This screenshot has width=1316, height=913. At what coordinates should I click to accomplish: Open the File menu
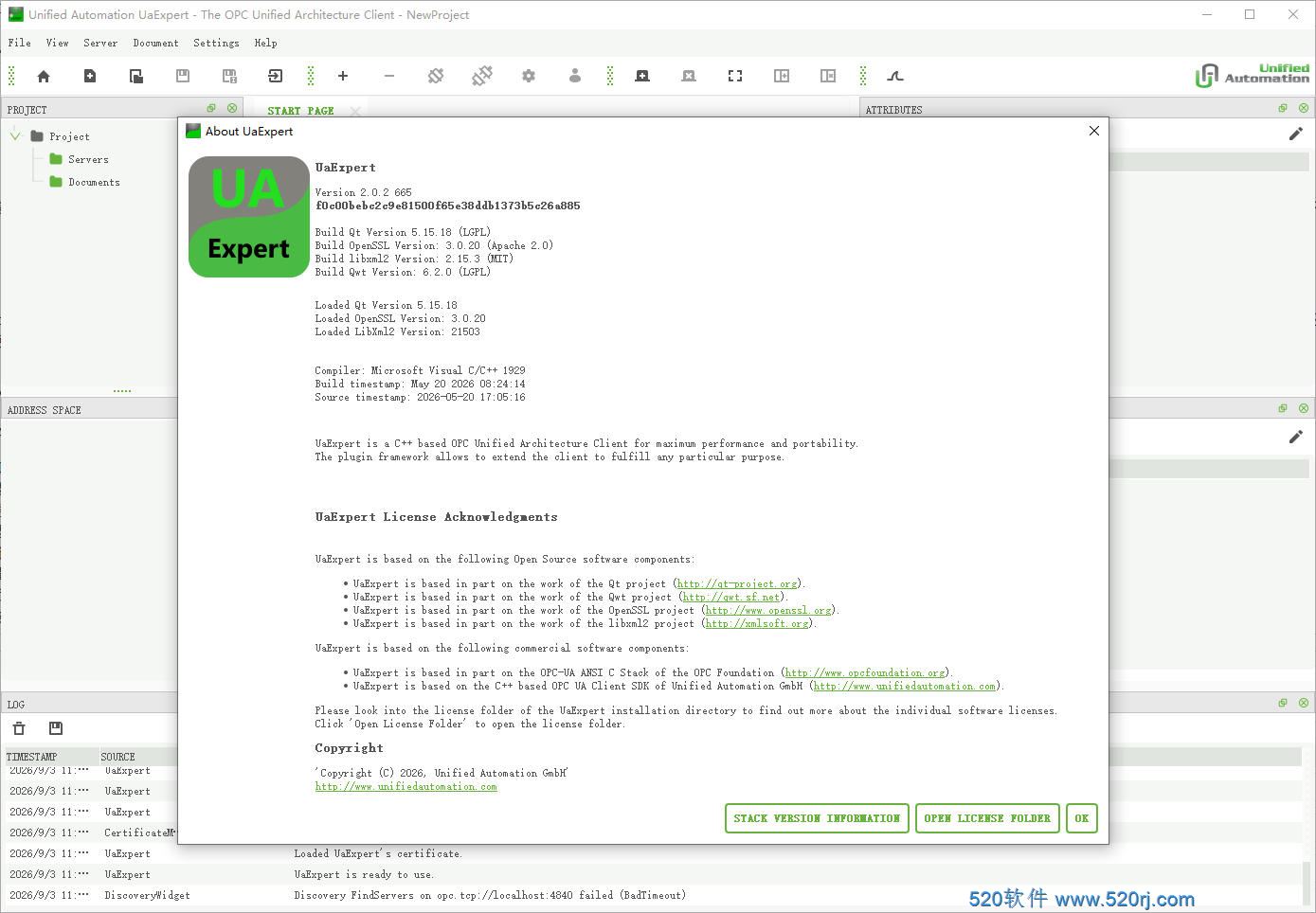(19, 43)
